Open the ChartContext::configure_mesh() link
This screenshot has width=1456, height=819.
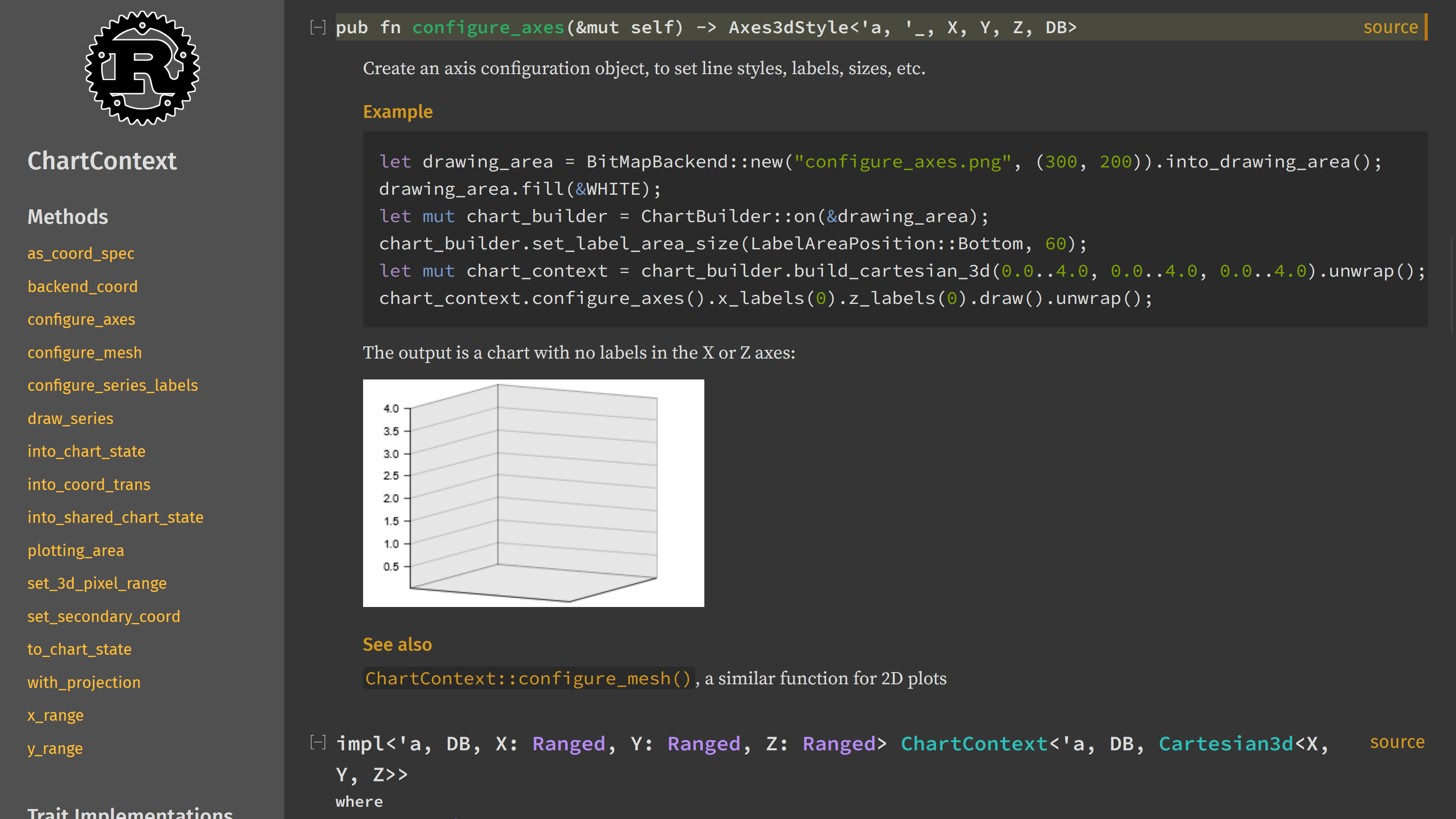coord(528,678)
